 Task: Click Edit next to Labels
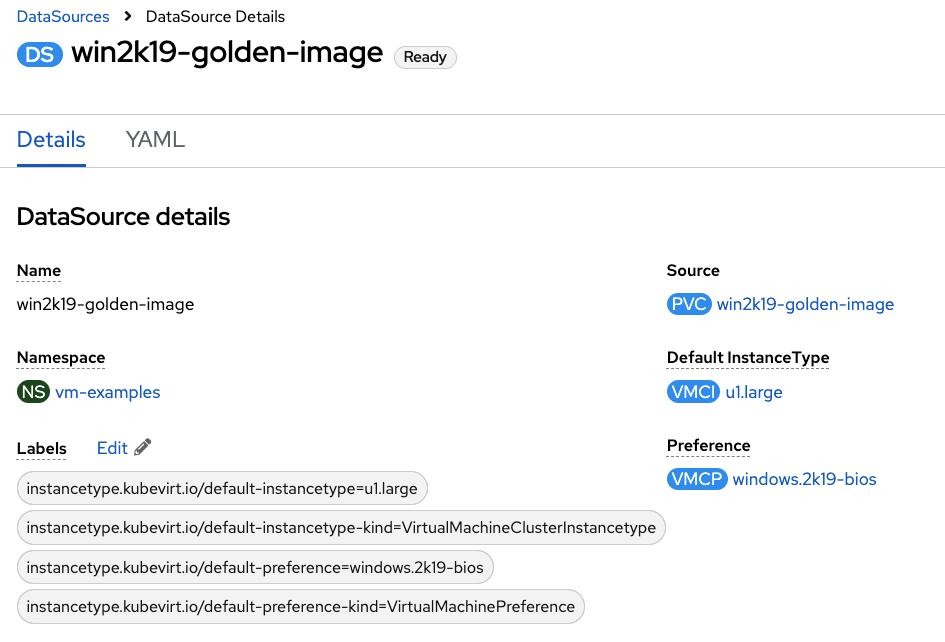[112, 448]
